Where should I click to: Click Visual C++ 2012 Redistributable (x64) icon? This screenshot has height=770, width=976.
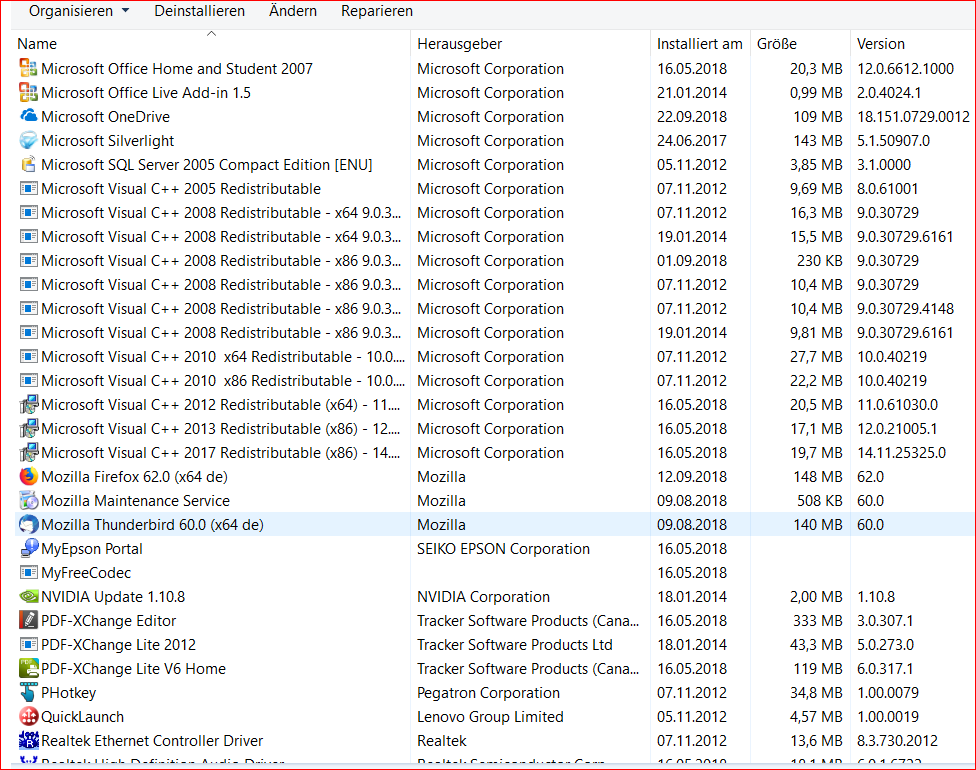(29, 405)
